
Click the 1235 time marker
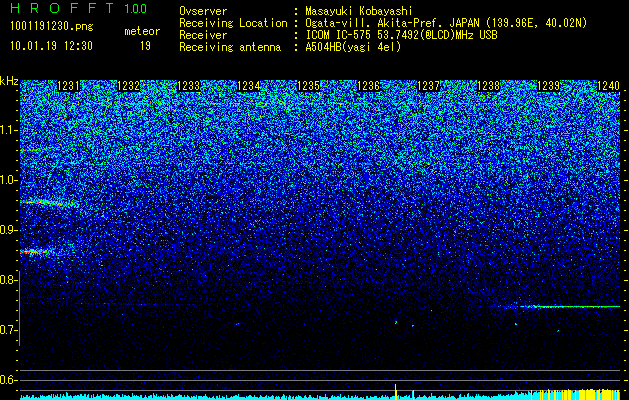coord(308,86)
